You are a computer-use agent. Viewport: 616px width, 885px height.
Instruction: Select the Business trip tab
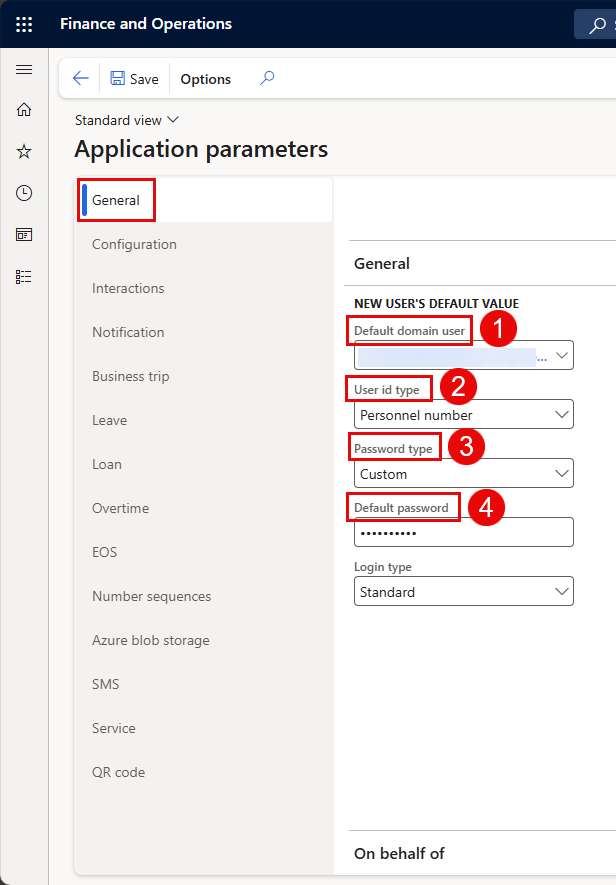131,376
